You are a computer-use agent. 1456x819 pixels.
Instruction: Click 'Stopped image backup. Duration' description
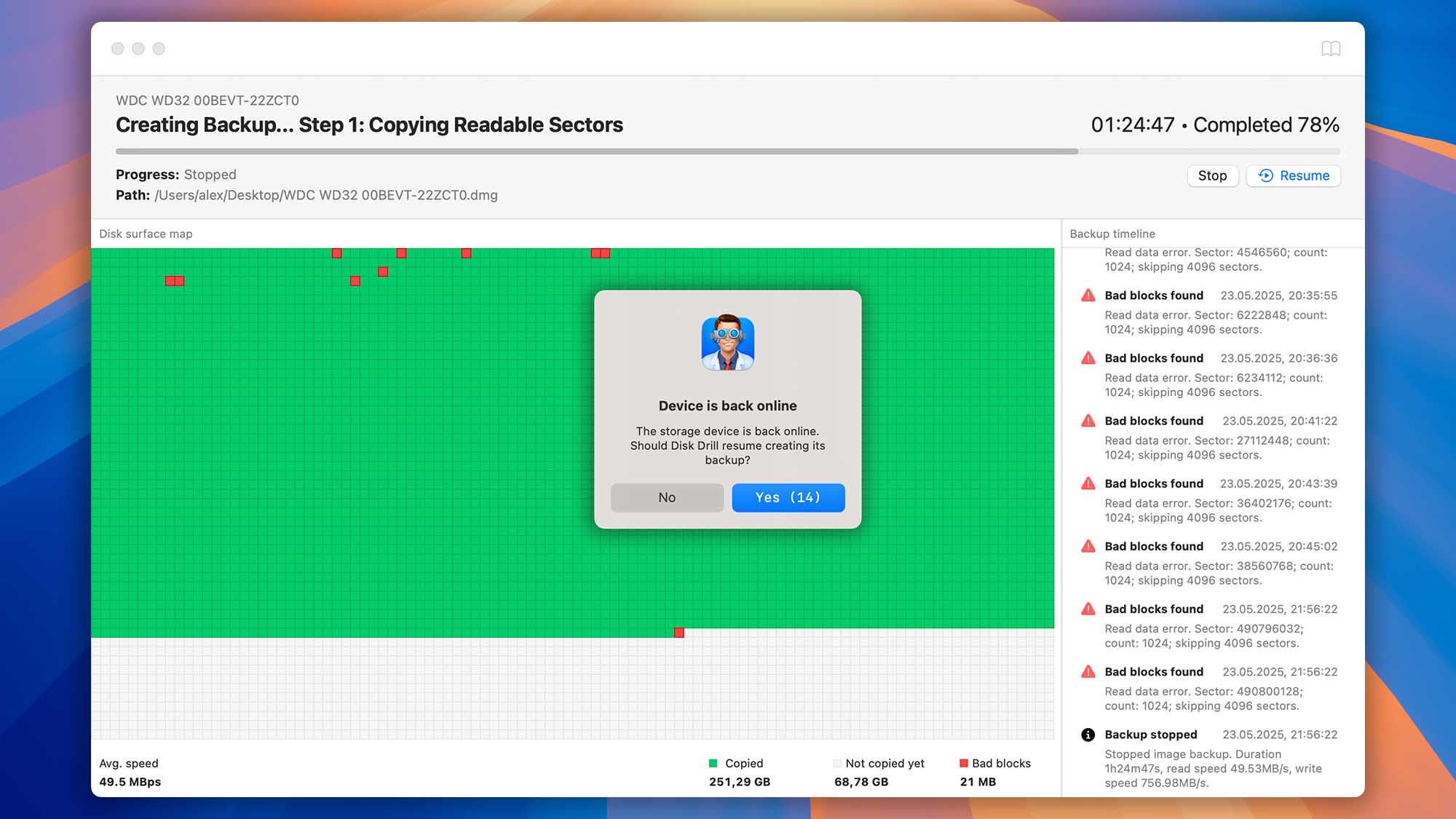tap(1213, 768)
